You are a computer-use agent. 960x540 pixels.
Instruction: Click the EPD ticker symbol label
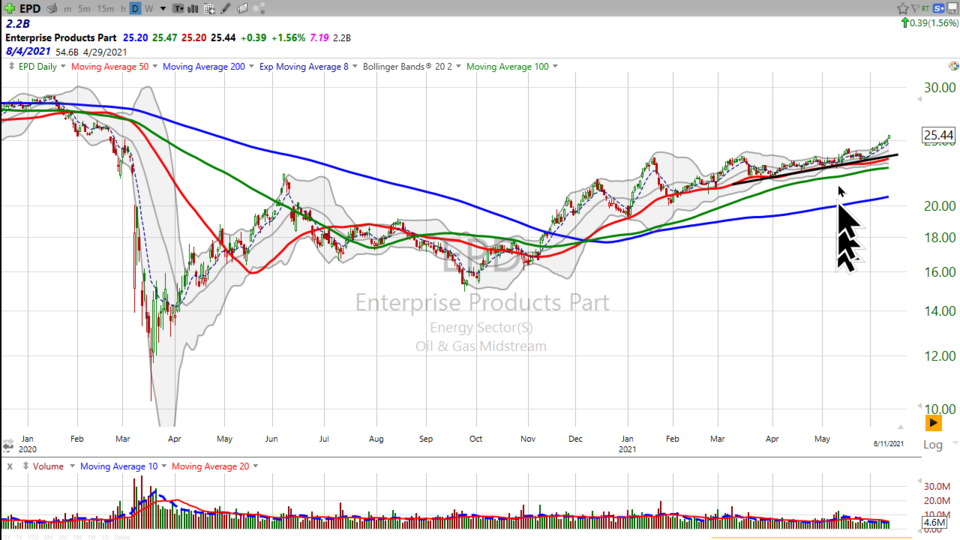pyautogui.click(x=30, y=8)
